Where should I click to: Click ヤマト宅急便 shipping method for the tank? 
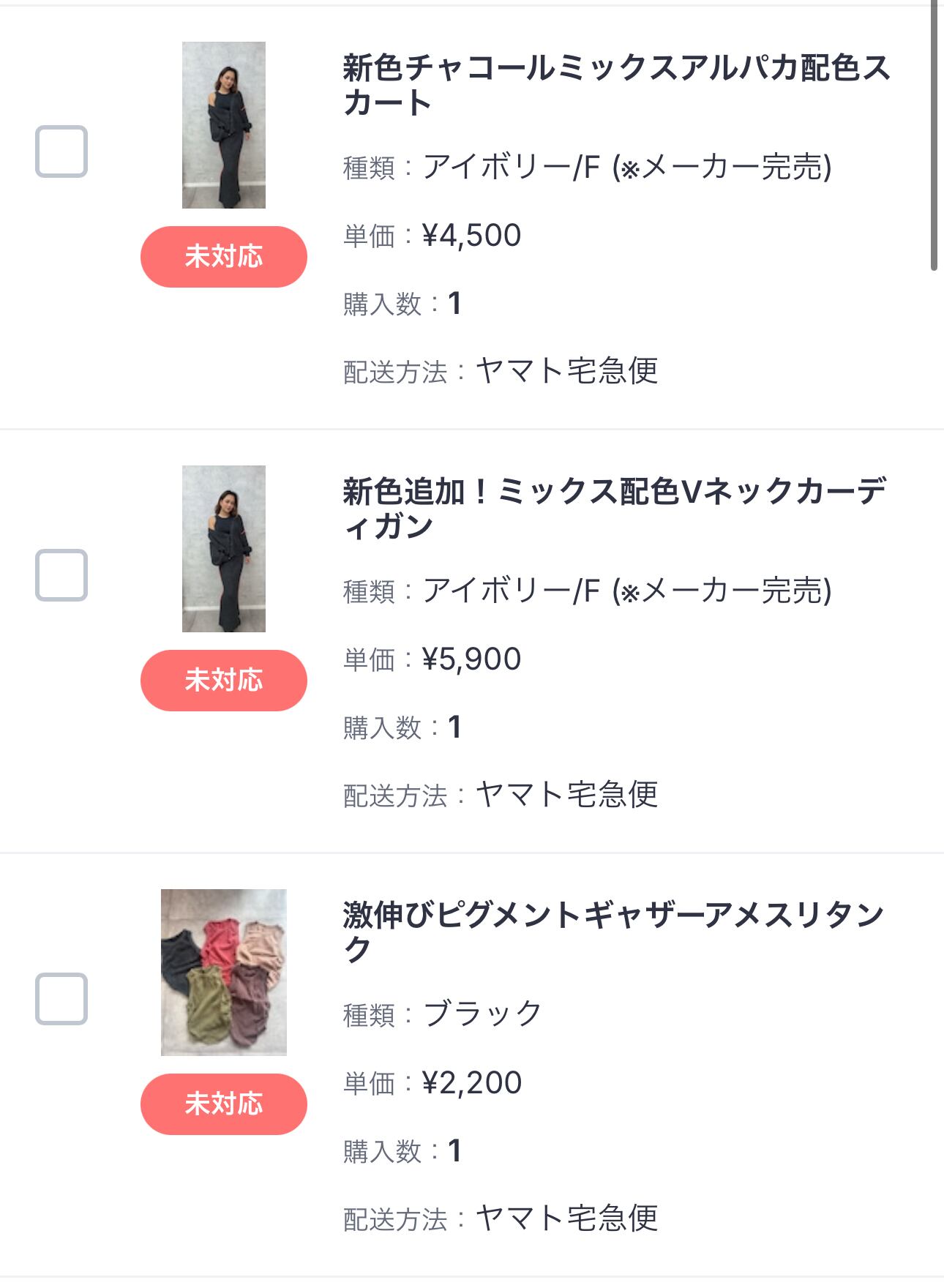click(x=567, y=1218)
